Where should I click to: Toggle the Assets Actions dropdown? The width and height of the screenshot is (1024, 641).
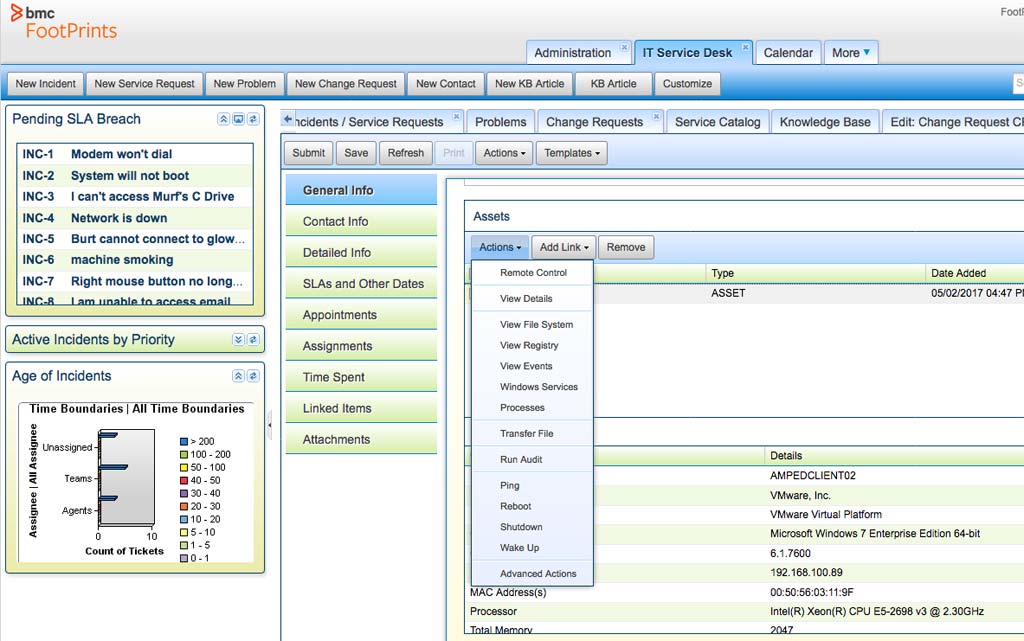click(x=500, y=247)
